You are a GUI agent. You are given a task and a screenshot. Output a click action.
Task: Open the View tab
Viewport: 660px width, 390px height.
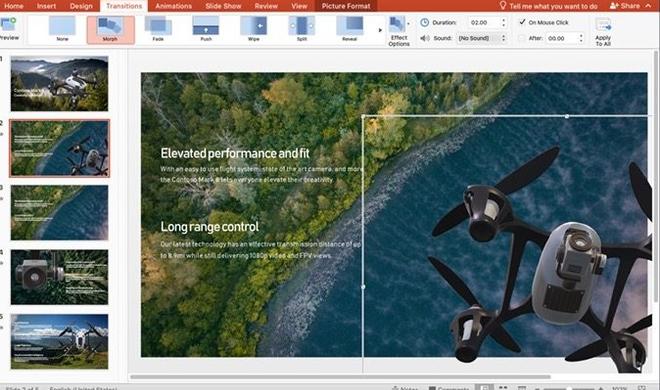point(299,6)
